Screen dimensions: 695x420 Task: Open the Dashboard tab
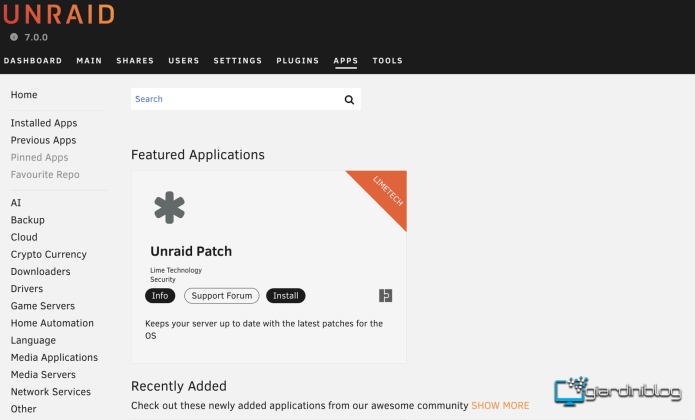[x=33, y=61]
